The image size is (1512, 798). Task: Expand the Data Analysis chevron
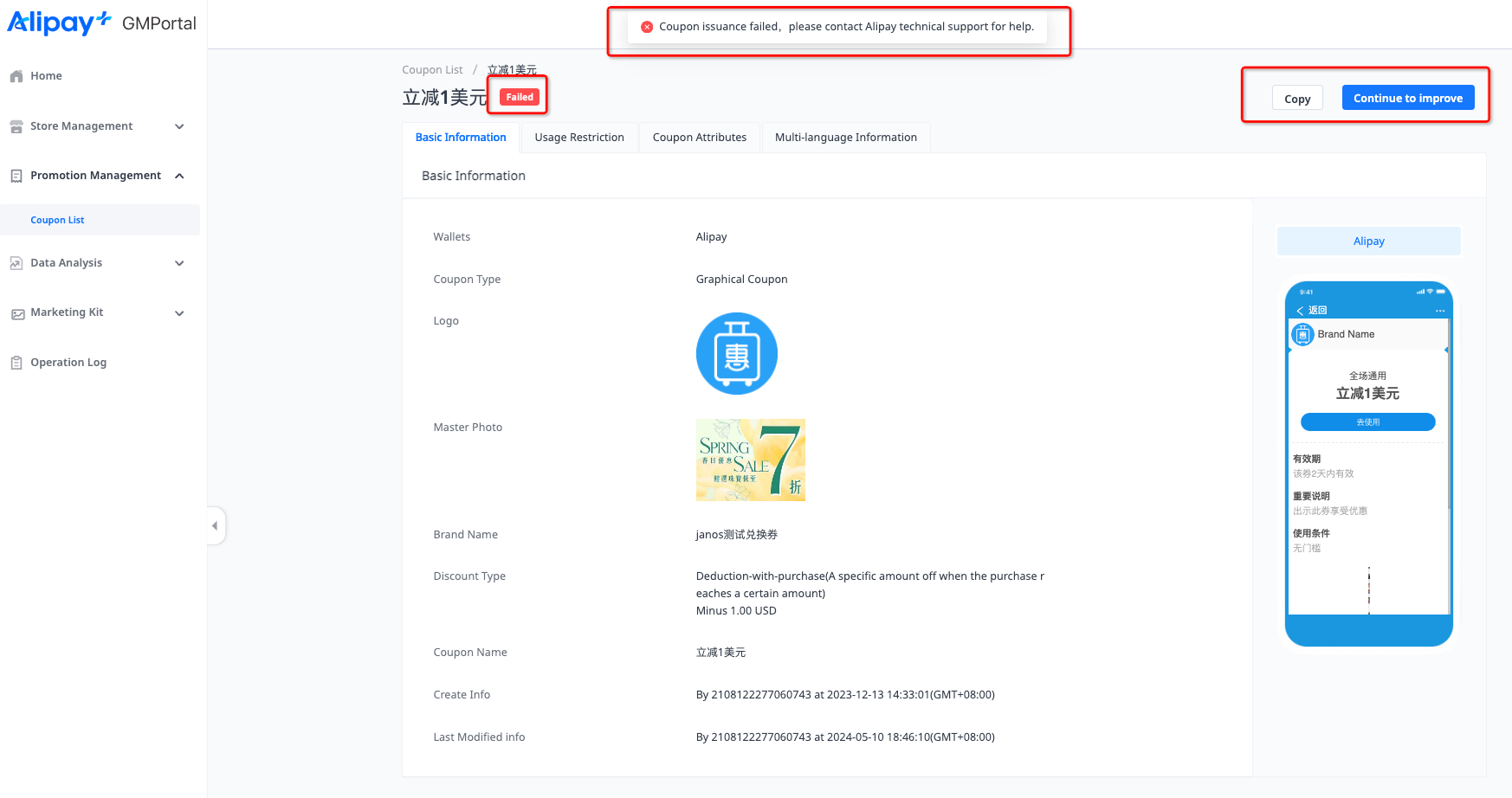click(179, 263)
